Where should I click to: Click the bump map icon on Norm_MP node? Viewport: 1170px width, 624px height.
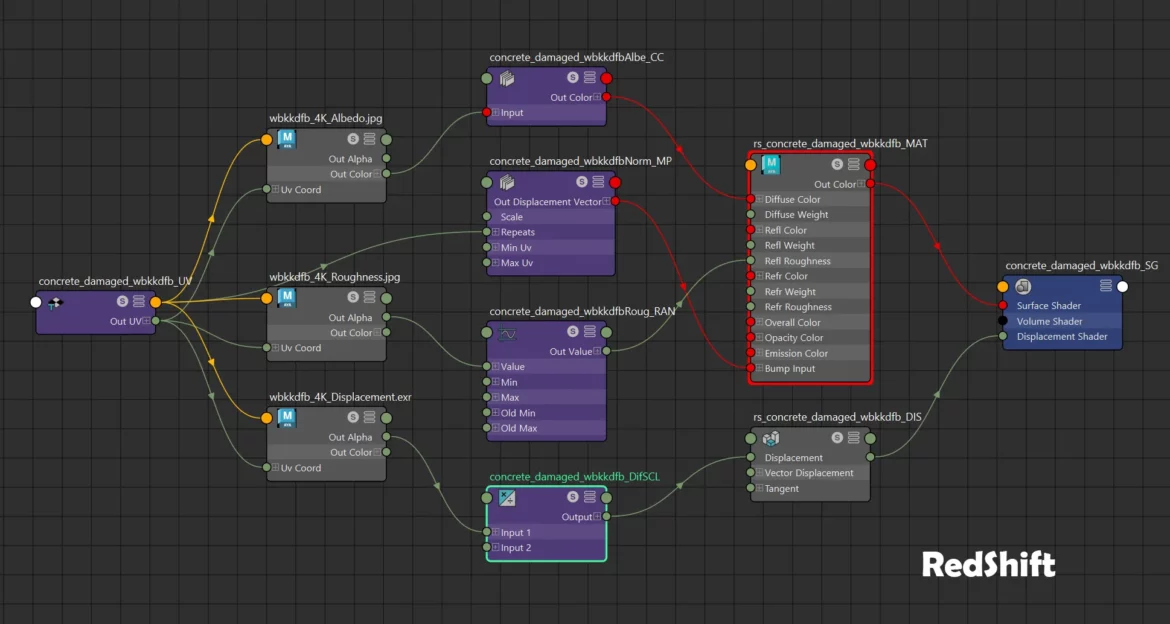[506, 183]
